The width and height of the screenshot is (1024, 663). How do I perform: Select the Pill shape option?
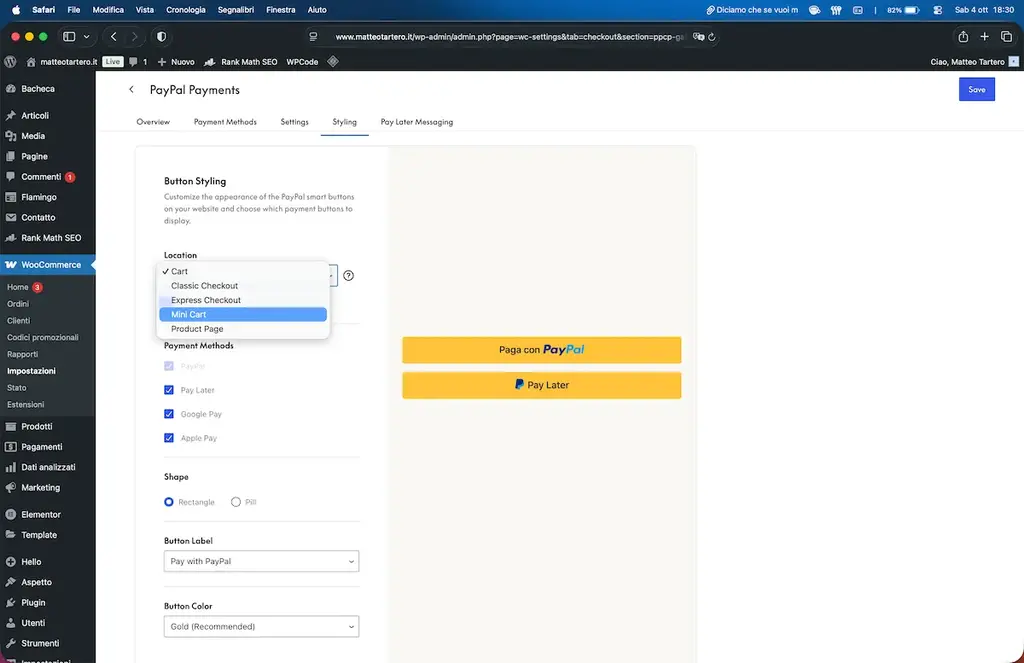coord(236,502)
